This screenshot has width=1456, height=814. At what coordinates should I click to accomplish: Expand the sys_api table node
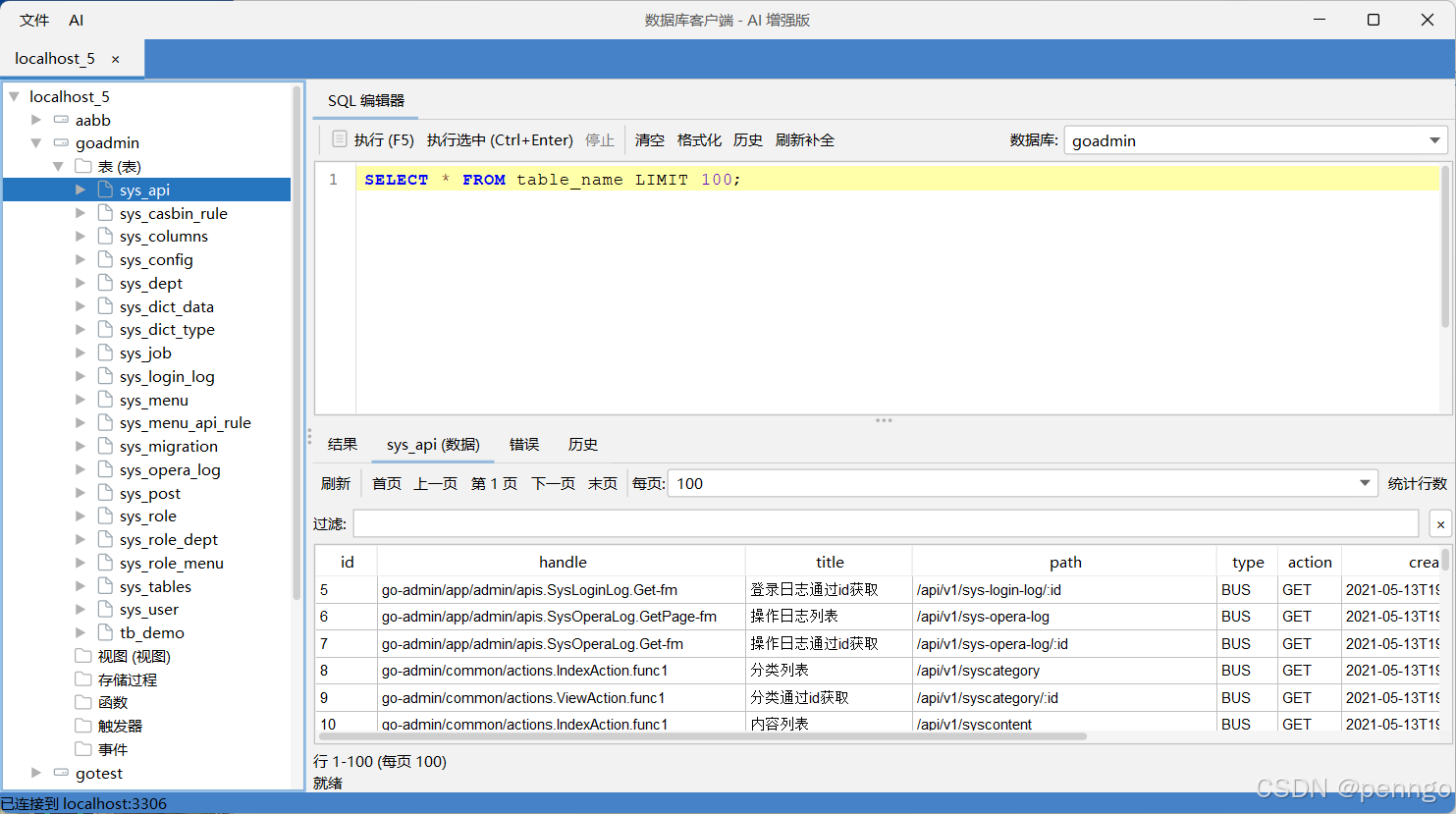(81, 190)
